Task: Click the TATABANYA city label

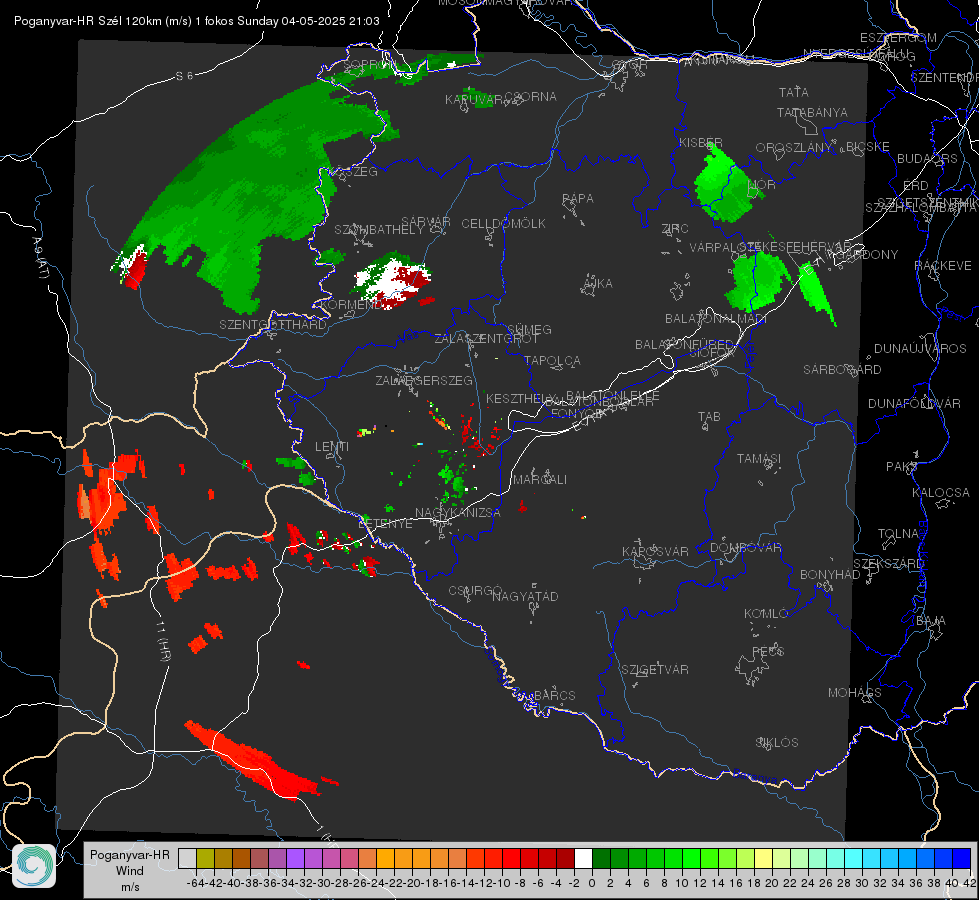Action: (x=812, y=112)
